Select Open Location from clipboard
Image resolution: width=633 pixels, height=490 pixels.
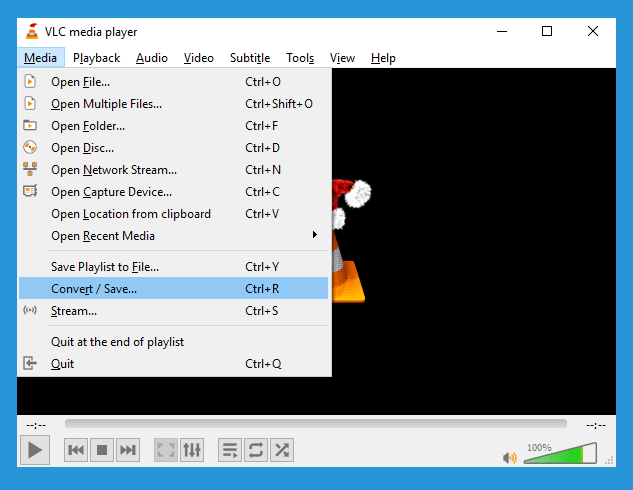173,214
